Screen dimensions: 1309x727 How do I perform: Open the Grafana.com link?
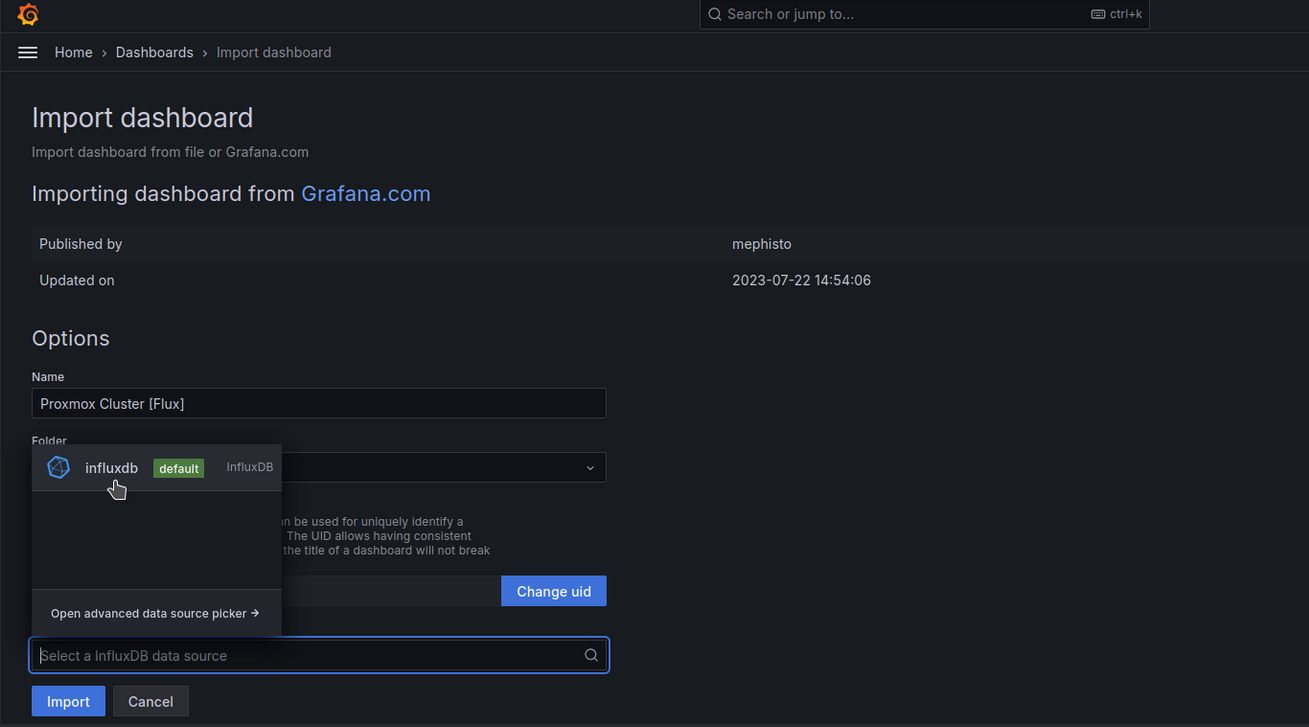tap(366, 194)
